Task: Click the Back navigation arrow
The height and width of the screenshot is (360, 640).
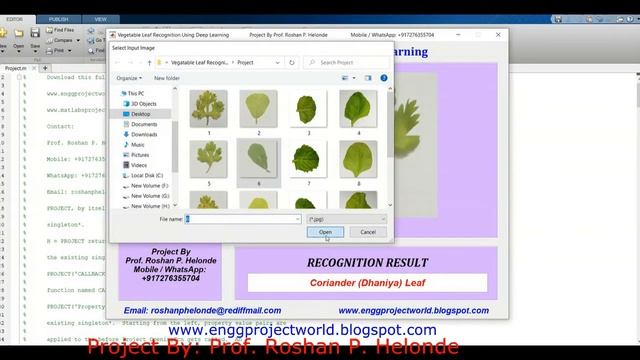Action: tap(118, 62)
